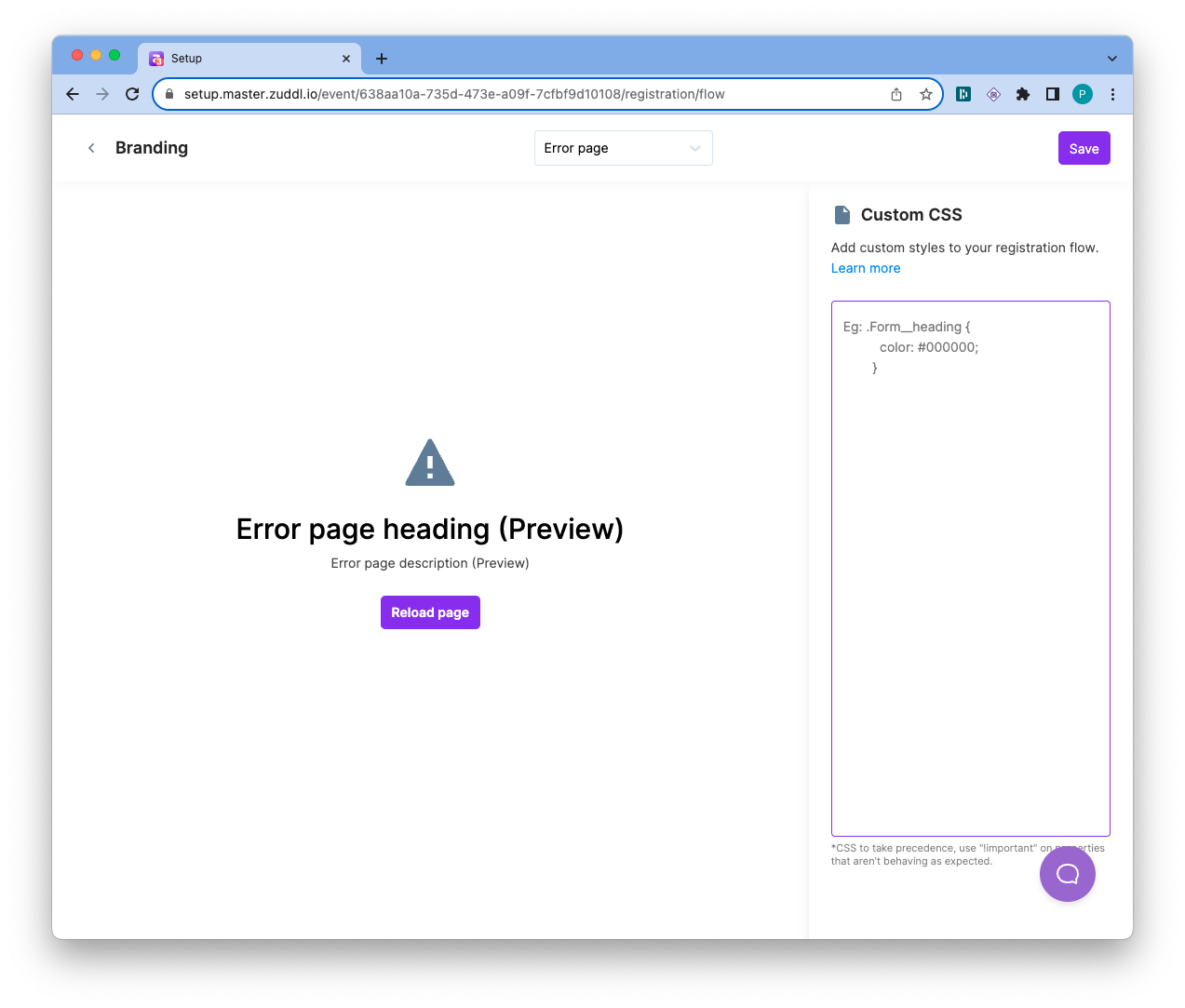
Task: Click the Save button
Action: 1084,147
